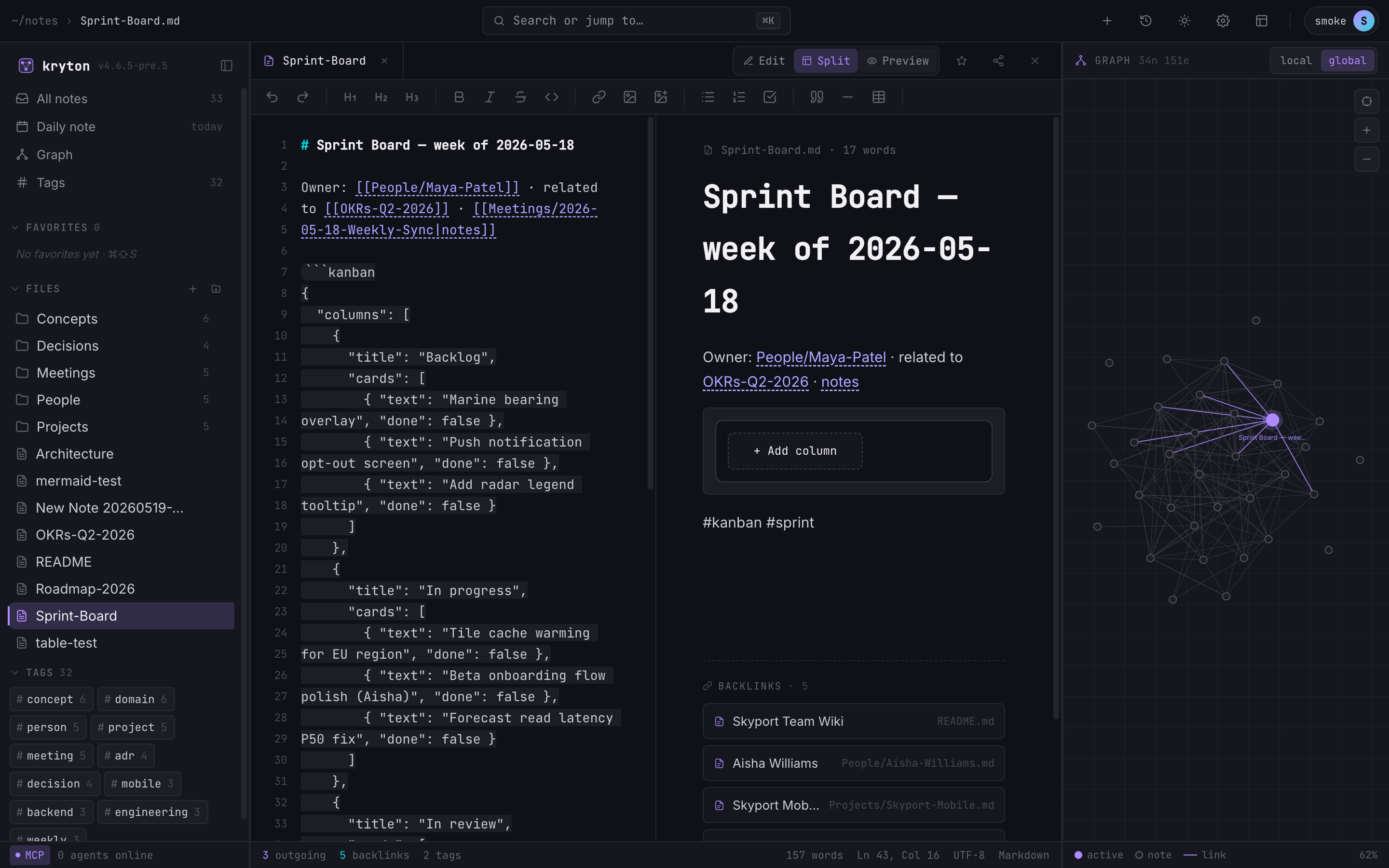The height and width of the screenshot is (868, 1389).
Task: Follow the People/Maya-Patel preview link
Action: (821, 357)
